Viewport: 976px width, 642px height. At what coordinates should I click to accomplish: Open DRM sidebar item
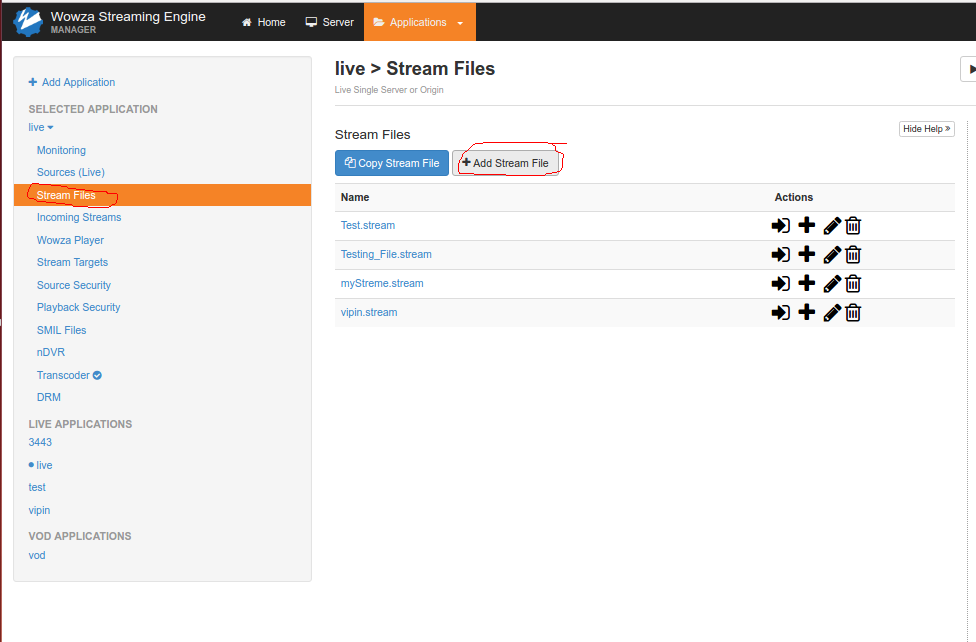click(49, 397)
